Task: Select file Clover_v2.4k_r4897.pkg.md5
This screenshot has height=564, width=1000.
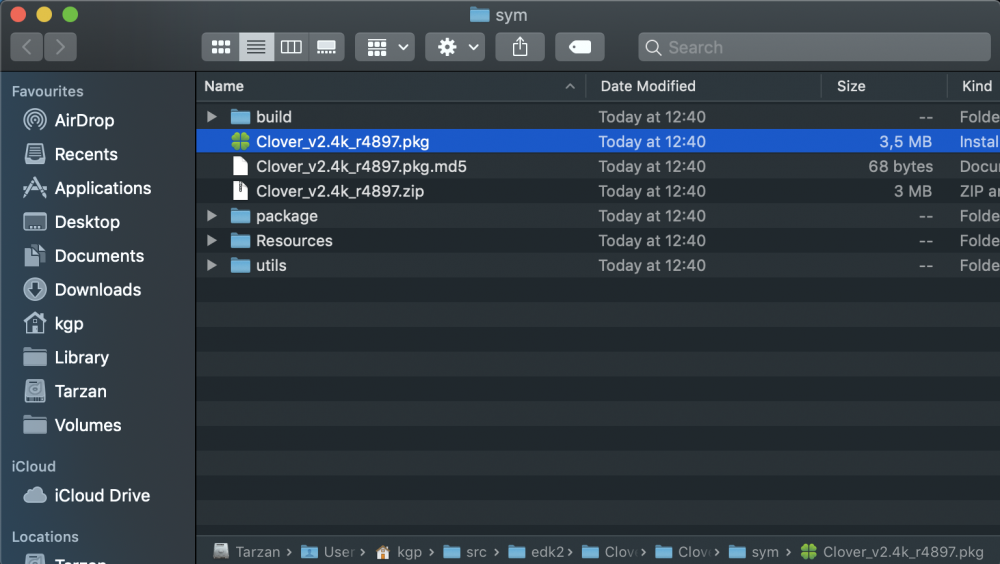Action: (361, 167)
